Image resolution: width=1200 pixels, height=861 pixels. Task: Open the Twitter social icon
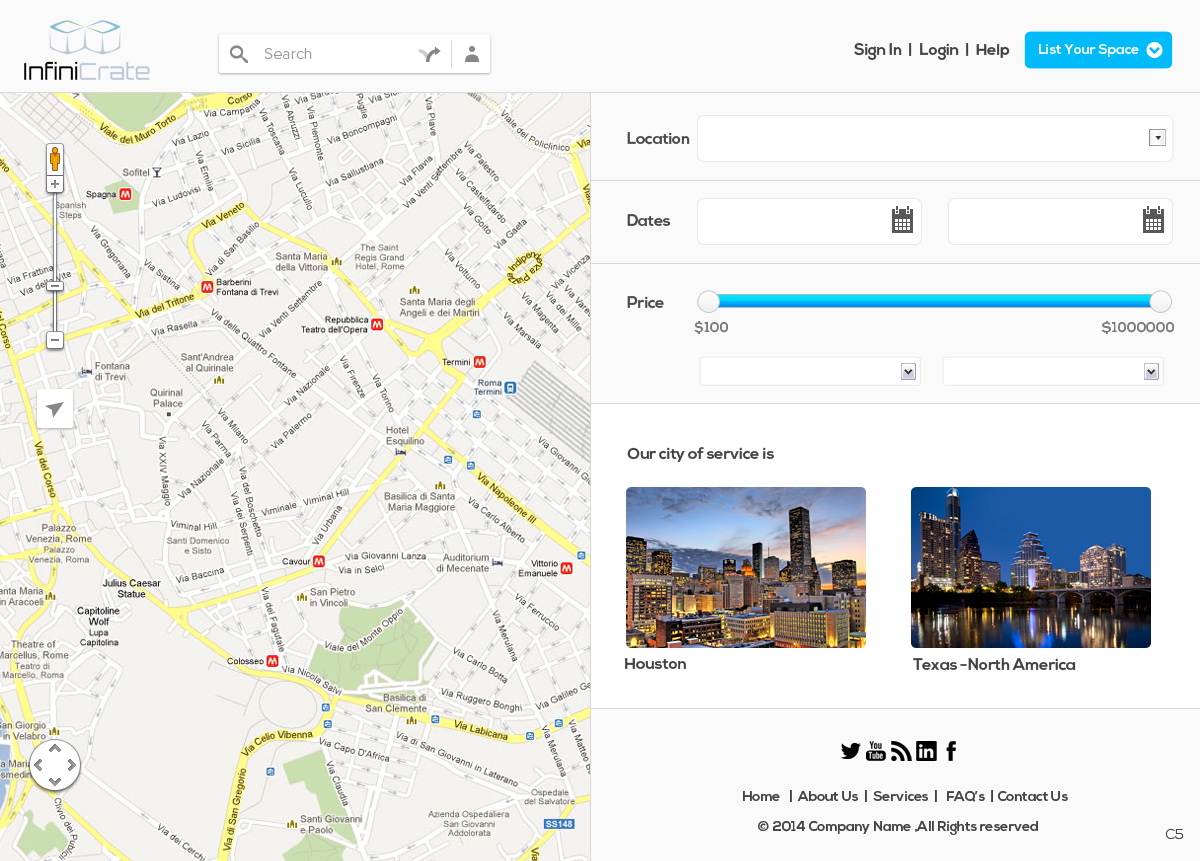click(851, 751)
